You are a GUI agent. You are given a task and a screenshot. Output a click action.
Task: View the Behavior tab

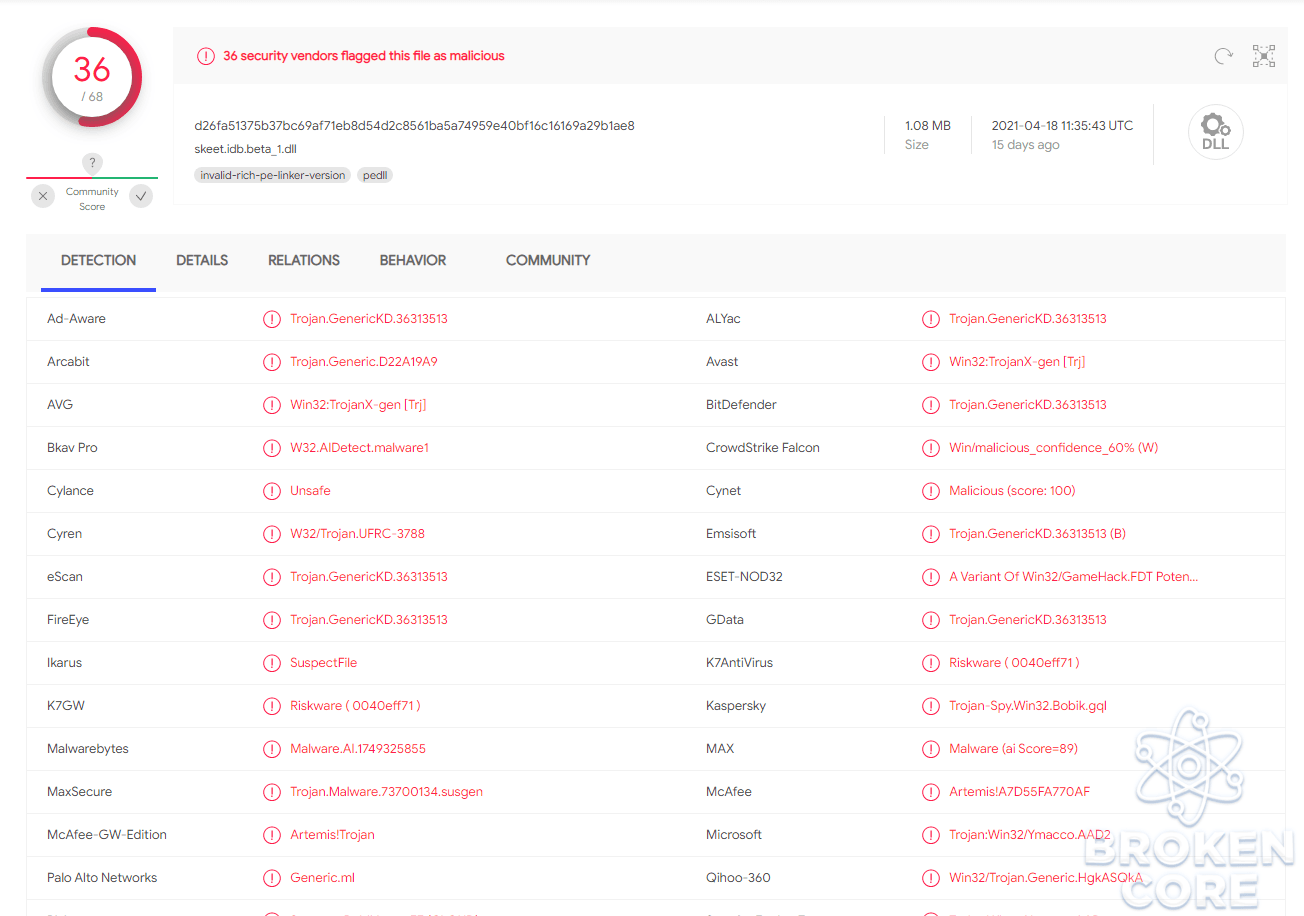[x=413, y=260]
